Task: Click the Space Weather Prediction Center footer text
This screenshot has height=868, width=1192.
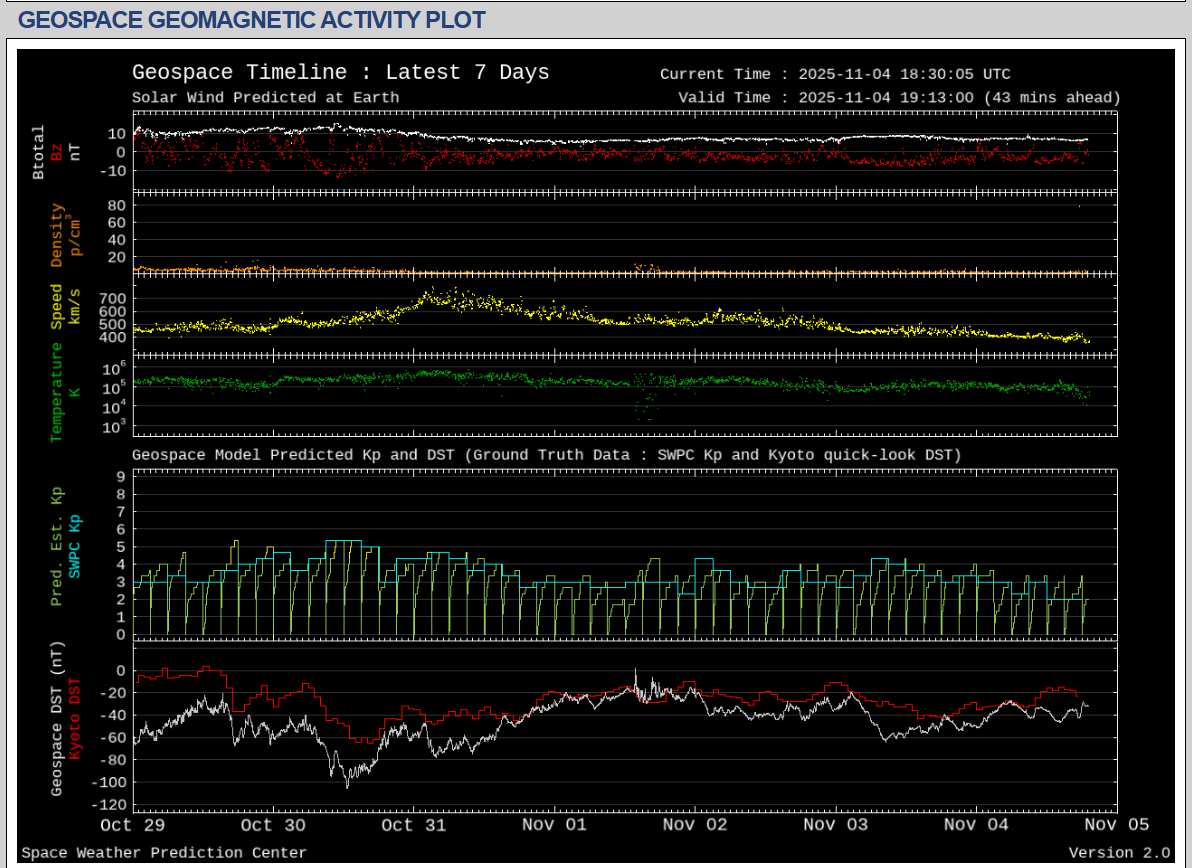Action: tap(164, 853)
